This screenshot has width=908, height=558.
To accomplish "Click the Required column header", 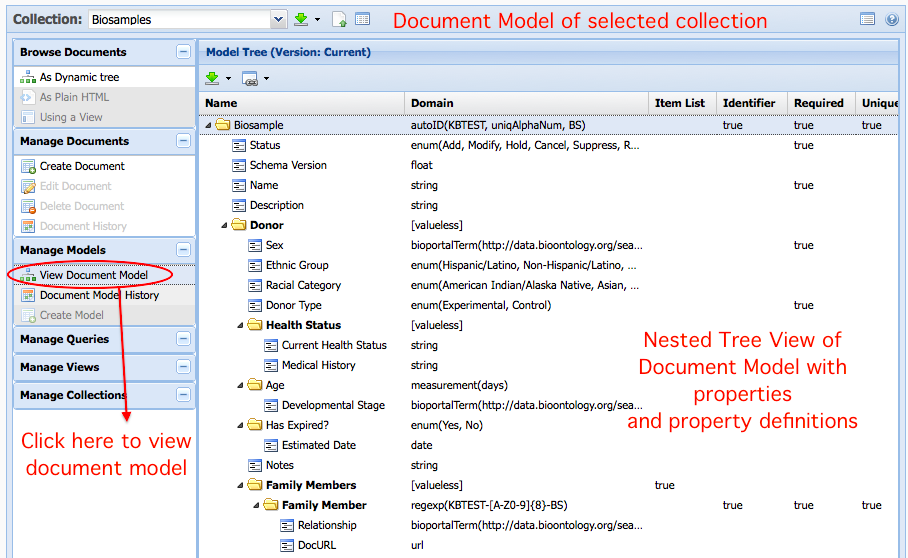I will (821, 103).
